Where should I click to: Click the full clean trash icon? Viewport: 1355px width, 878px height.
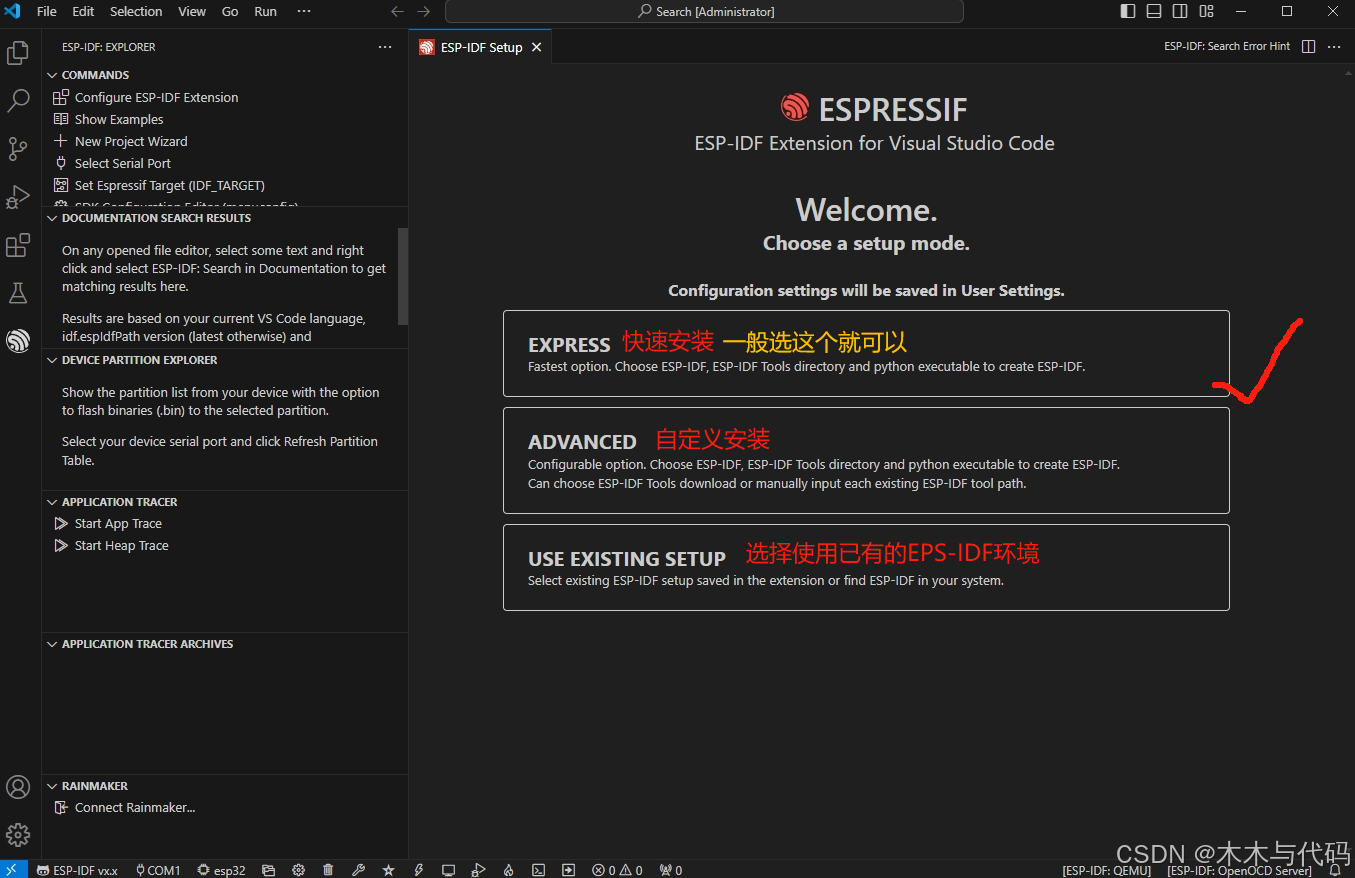328,870
